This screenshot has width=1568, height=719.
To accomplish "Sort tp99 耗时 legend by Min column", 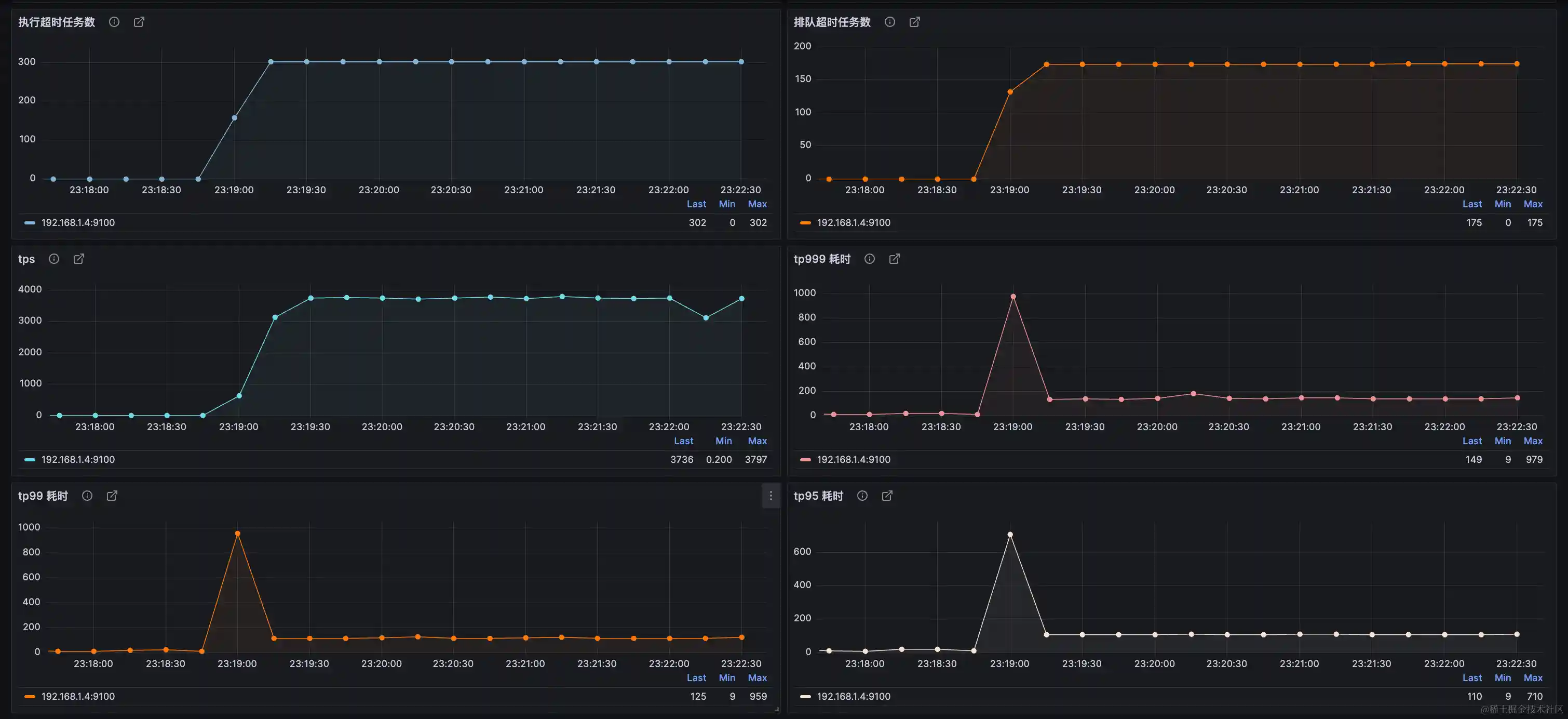I will (727, 677).
